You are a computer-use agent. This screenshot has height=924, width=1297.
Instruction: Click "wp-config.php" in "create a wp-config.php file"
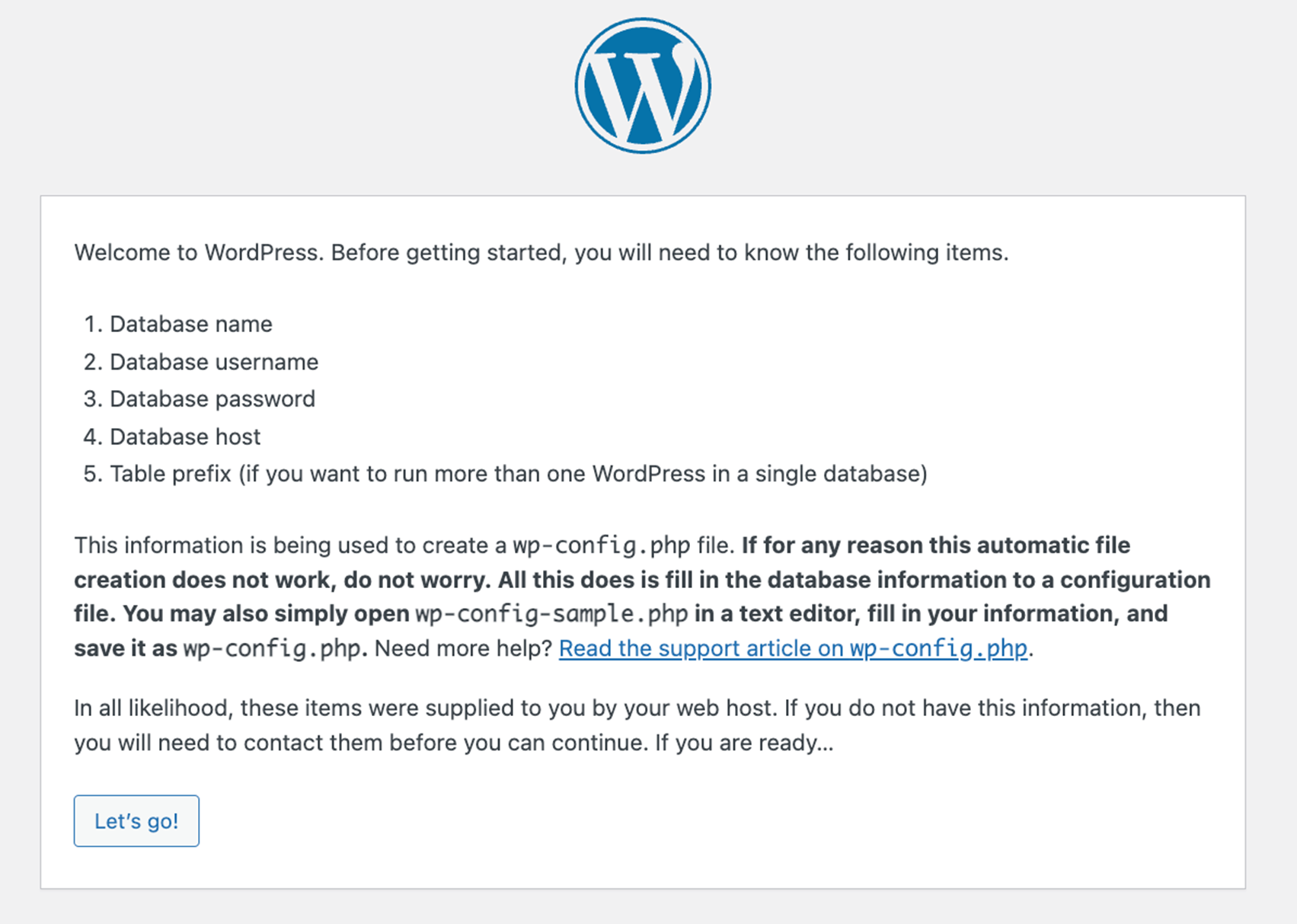click(601, 545)
